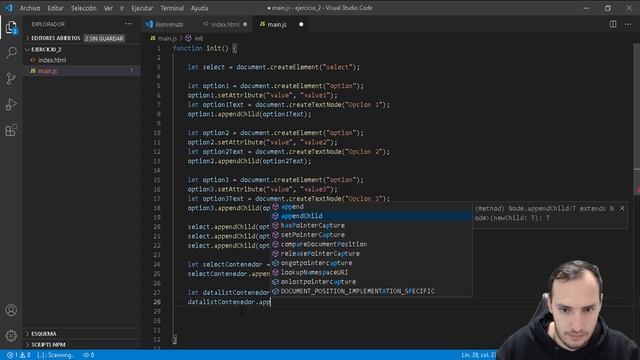640x360 pixels.
Task: Choose the append suggestion
Action: 371,207
